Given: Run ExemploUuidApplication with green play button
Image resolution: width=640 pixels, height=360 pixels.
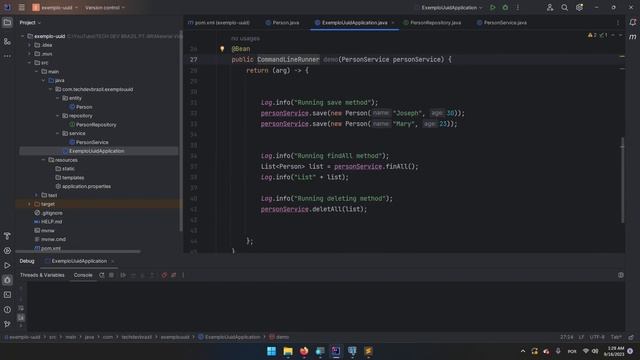Looking at the screenshot, I should [493, 7].
